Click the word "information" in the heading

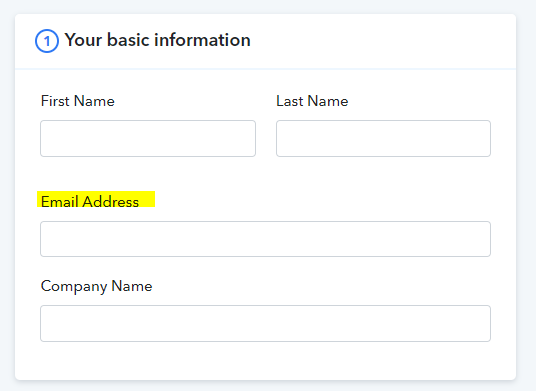tap(203, 40)
